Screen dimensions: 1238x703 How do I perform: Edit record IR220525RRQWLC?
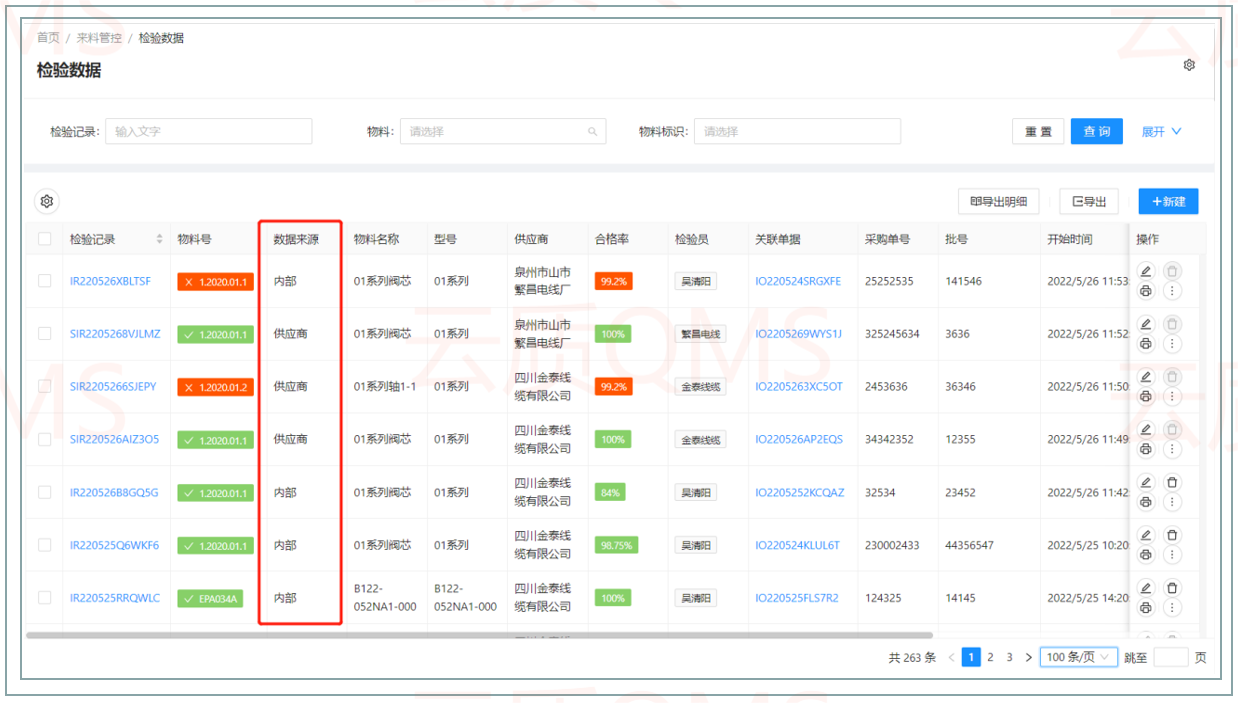(1146, 588)
